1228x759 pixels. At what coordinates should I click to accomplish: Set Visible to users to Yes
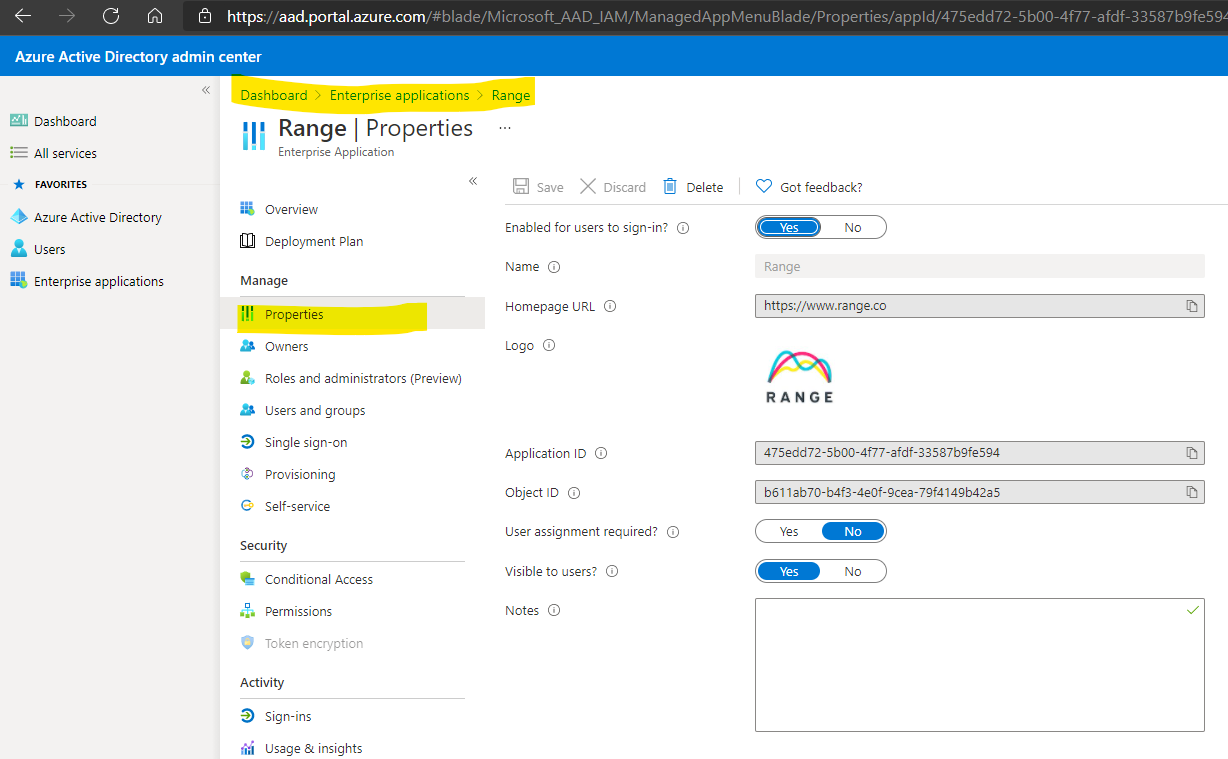[x=789, y=571]
